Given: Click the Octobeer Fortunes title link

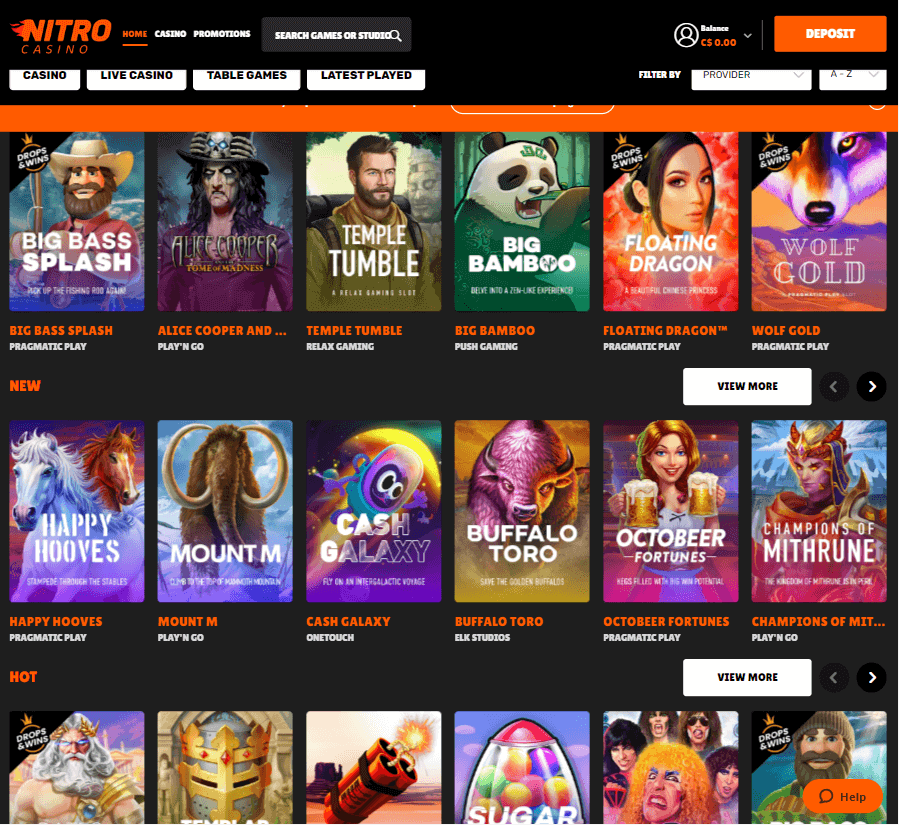Looking at the screenshot, I should tap(666, 621).
